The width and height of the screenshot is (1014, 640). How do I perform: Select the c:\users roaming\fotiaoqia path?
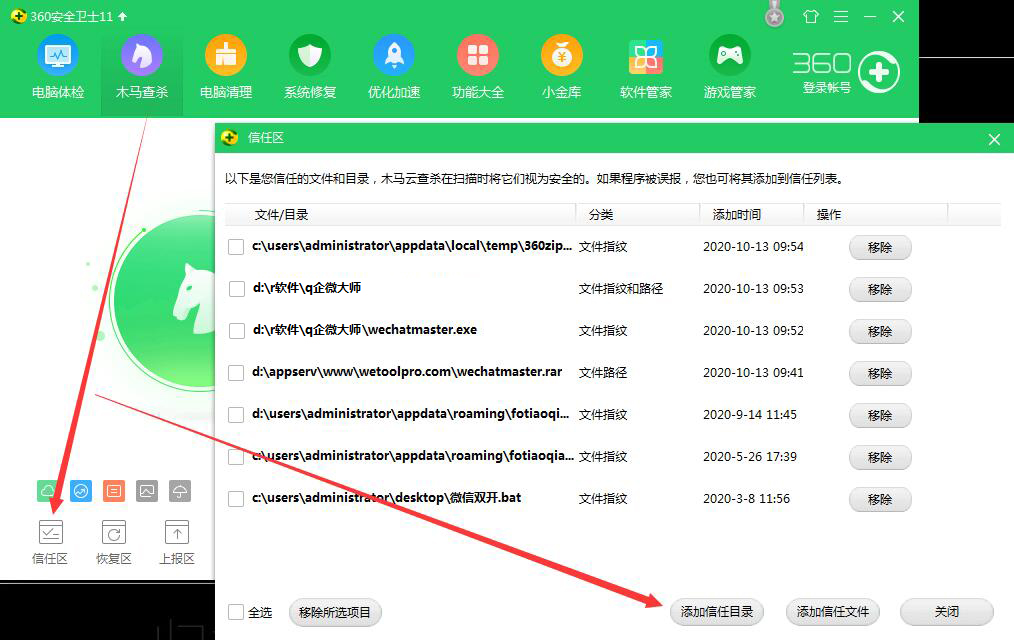coord(413,456)
